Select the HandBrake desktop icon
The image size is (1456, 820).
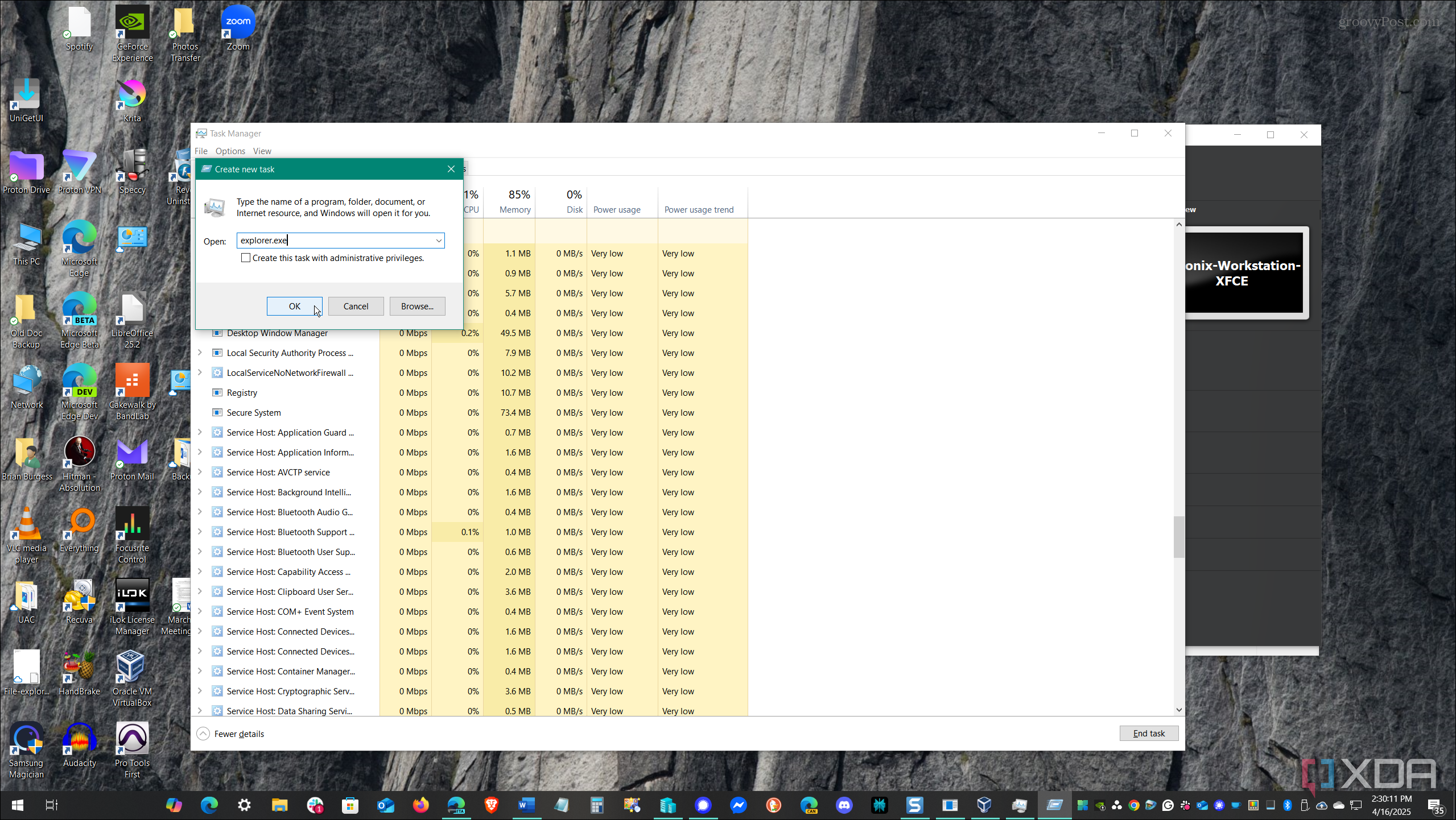click(80, 674)
